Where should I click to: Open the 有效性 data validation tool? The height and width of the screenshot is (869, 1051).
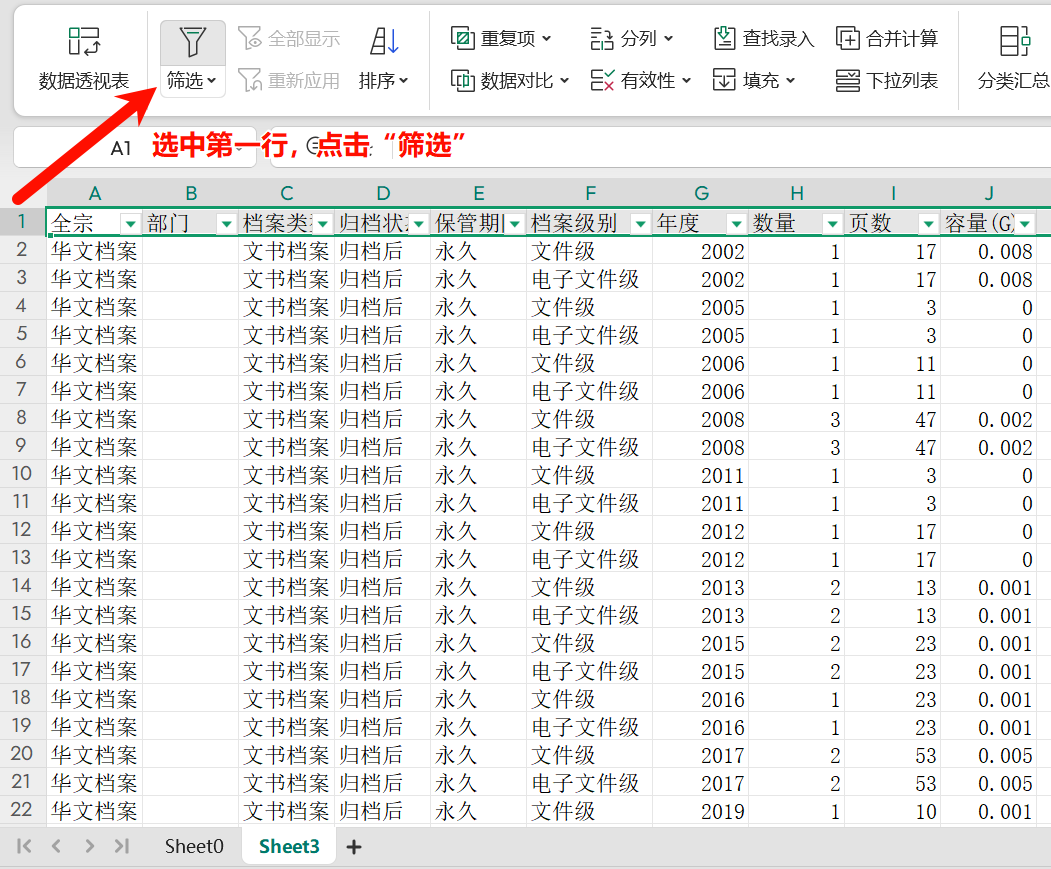click(641, 80)
